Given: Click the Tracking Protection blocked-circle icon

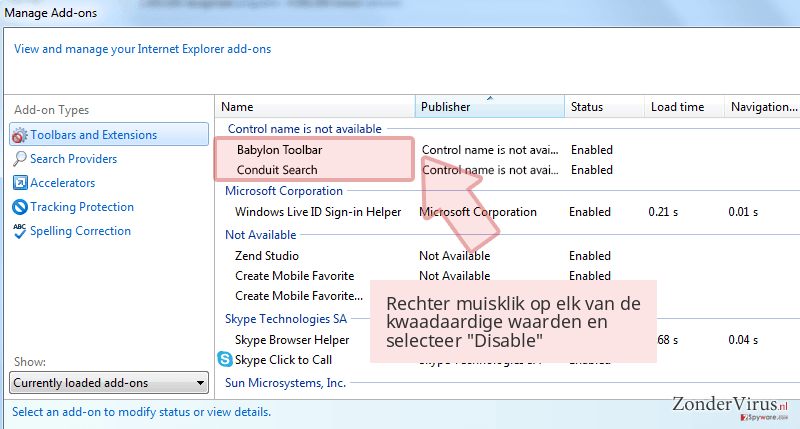Looking at the screenshot, I should (x=19, y=207).
